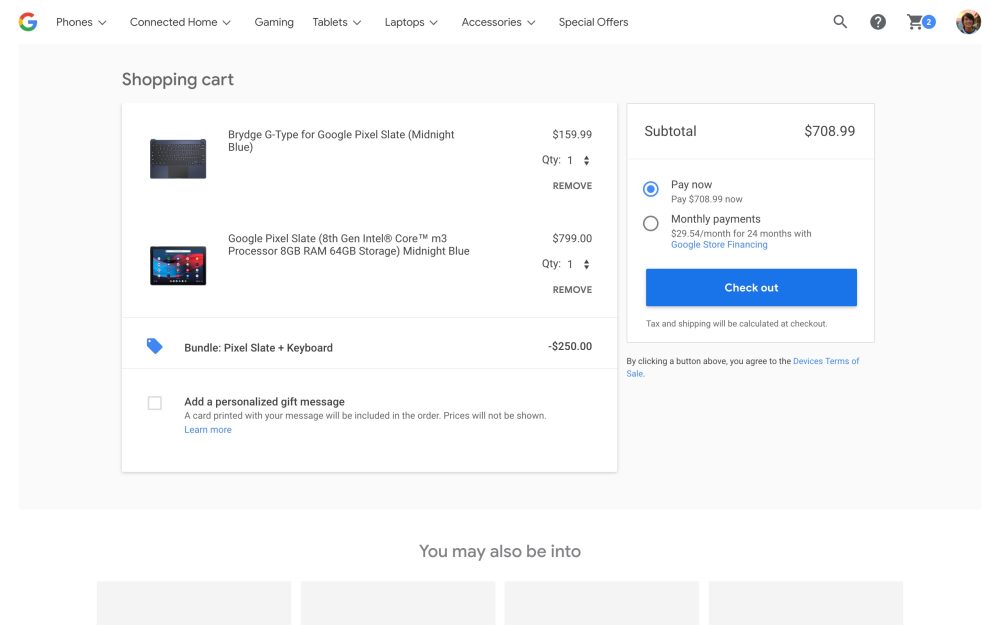
Task: Select the Pay now radio button
Action: pyautogui.click(x=651, y=189)
